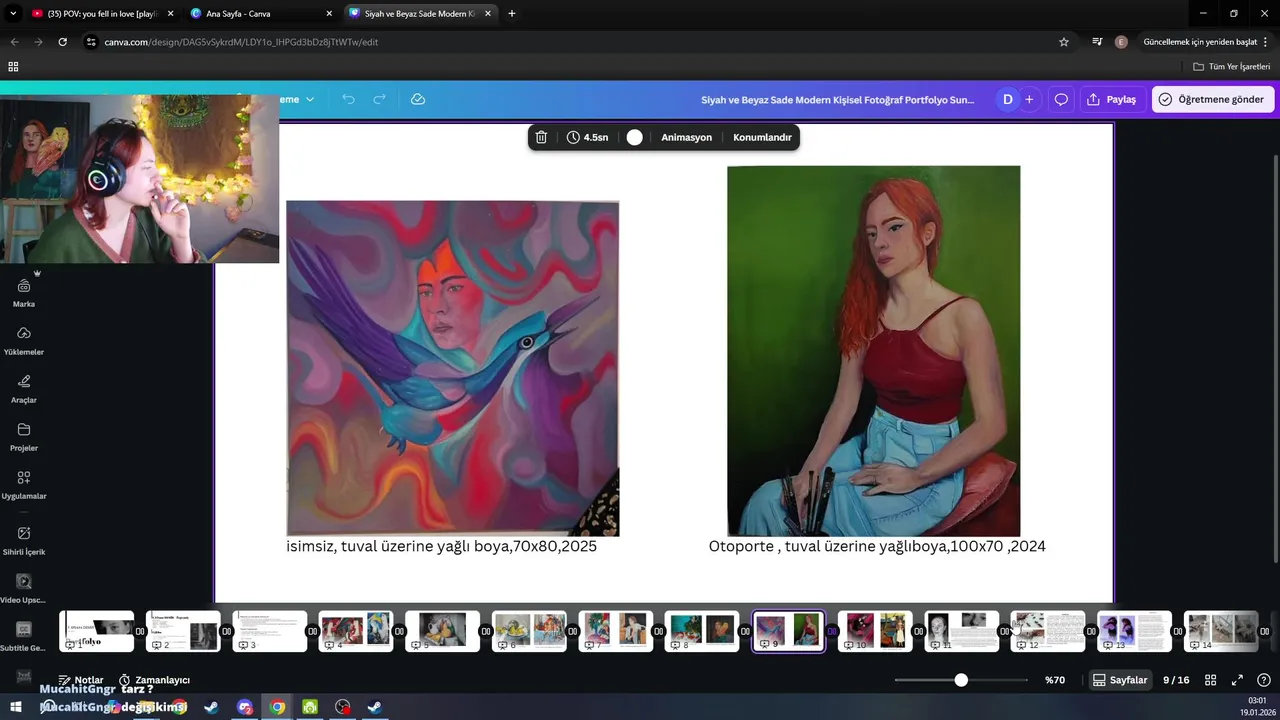Check cloud save status icon
Screen dimensions: 1280x720
[x=418, y=99]
